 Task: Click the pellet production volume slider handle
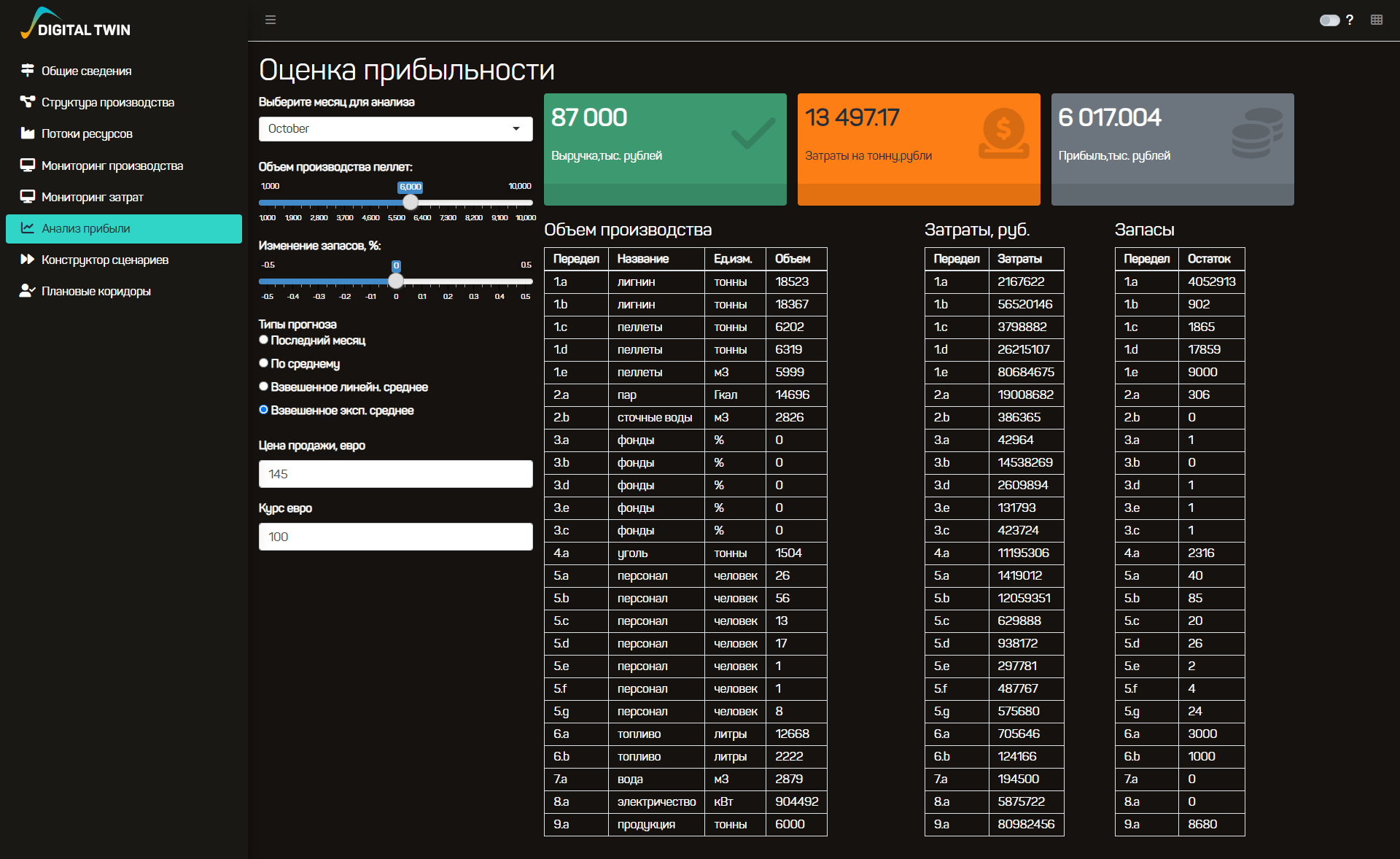411,203
